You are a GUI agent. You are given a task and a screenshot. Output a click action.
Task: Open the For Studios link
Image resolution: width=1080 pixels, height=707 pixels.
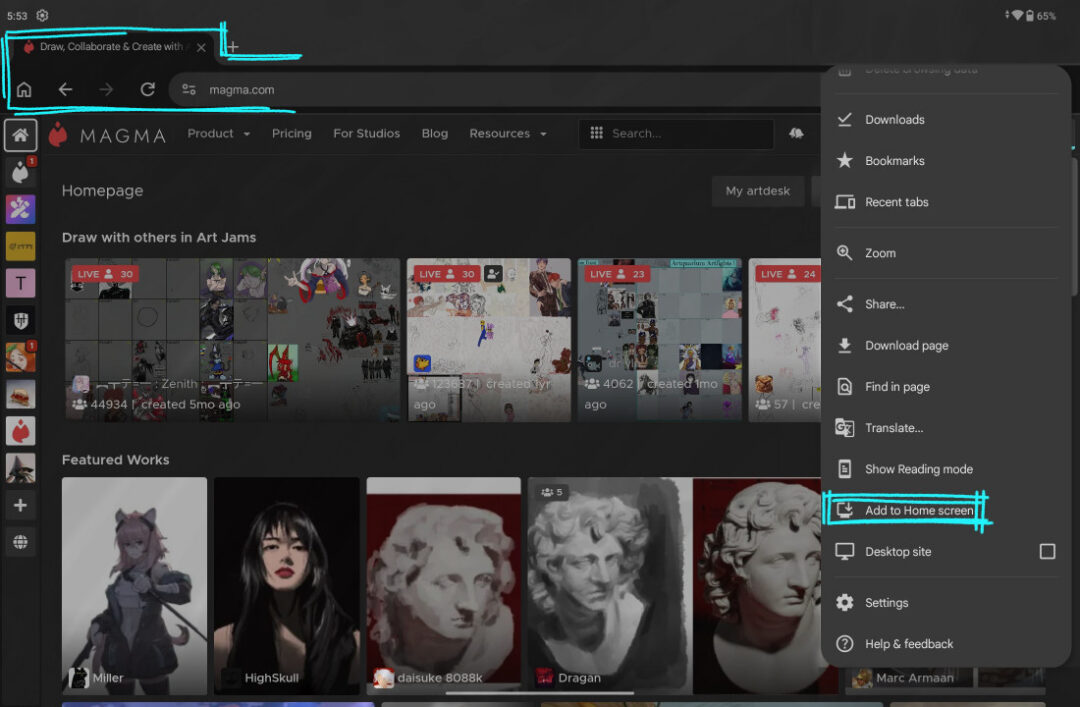pyautogui.click(x=366, y=134)
